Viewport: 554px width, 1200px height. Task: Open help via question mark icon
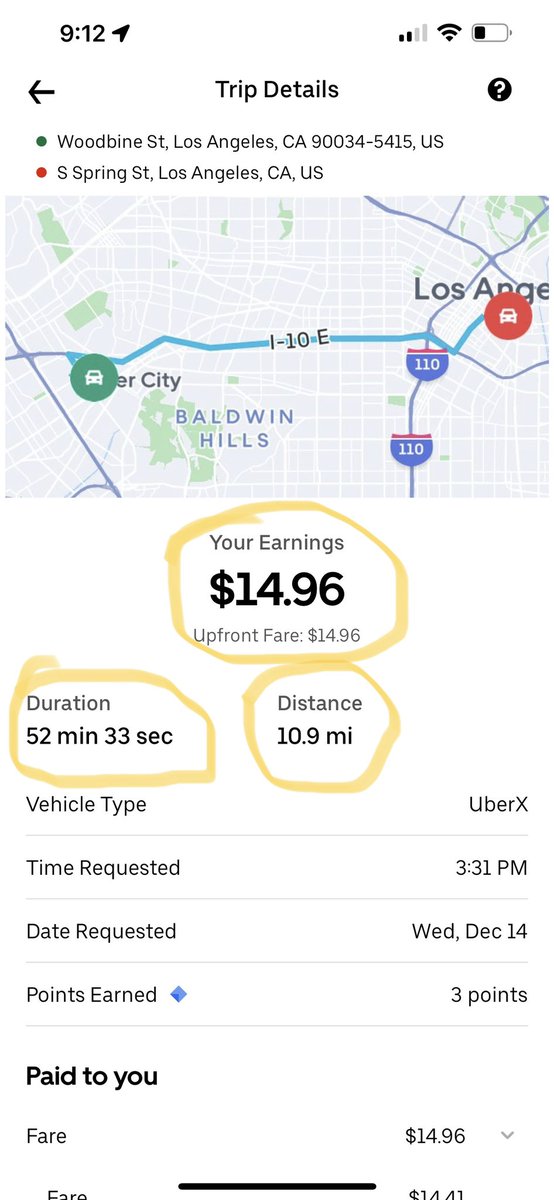pos(500,90)
